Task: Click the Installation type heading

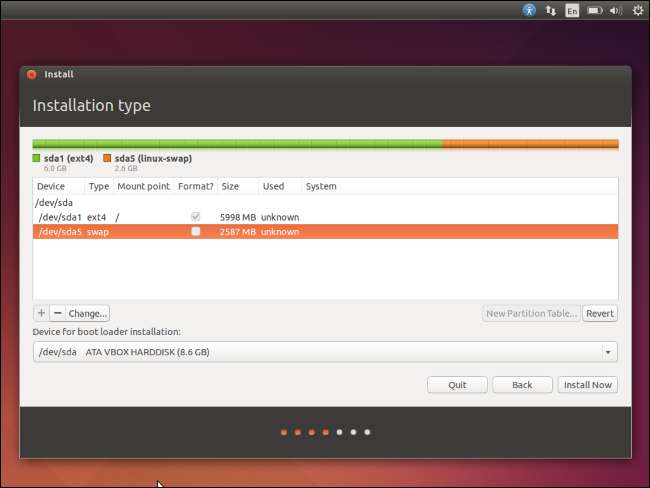Action: coord(92,106)
